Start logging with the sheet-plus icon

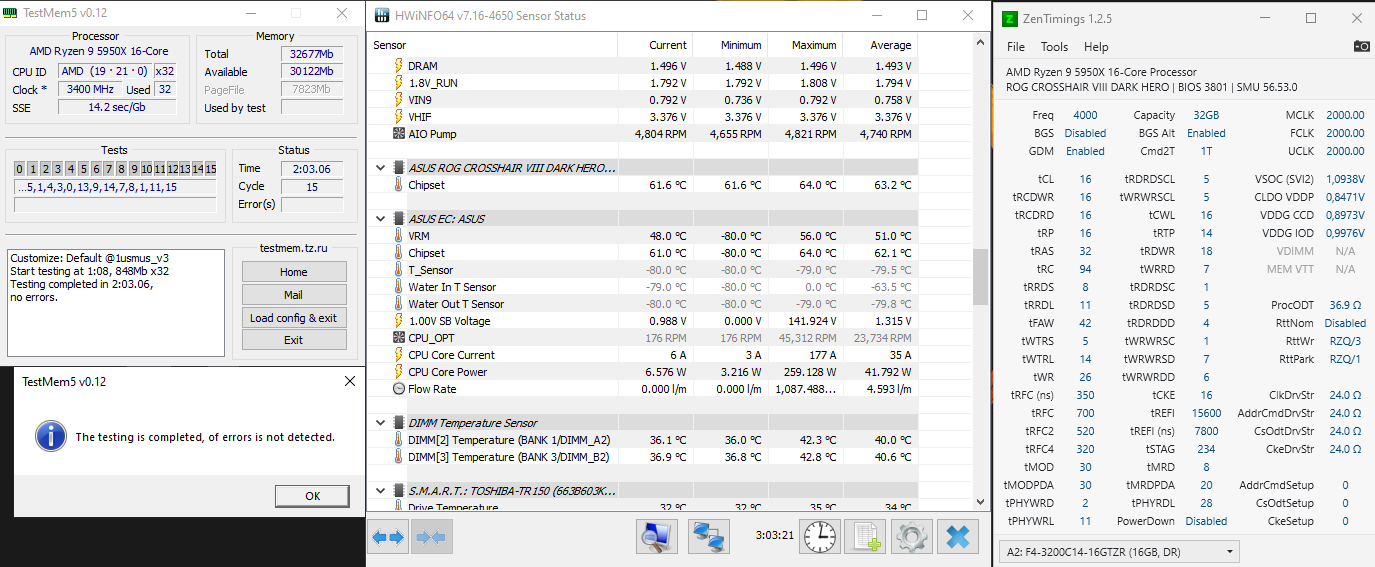[865, 537]
